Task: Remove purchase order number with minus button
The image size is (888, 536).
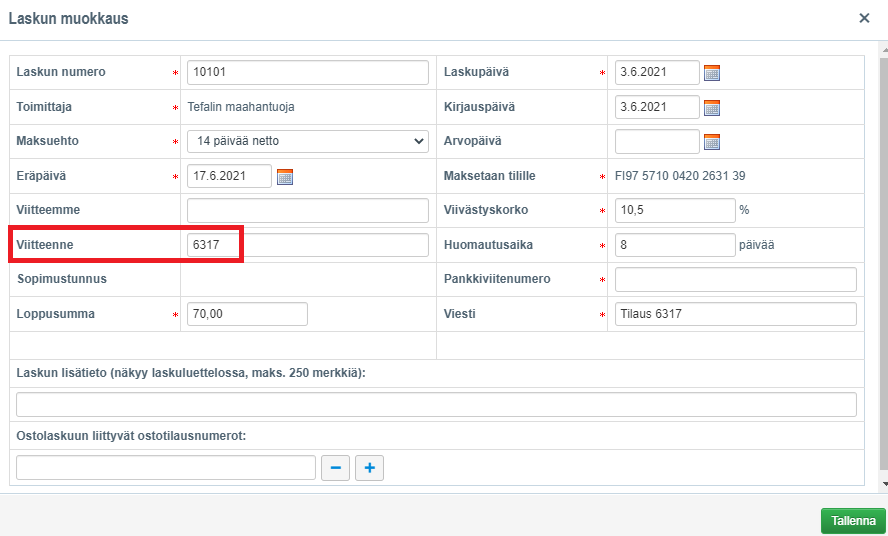Action: click(x=335, y=468)
